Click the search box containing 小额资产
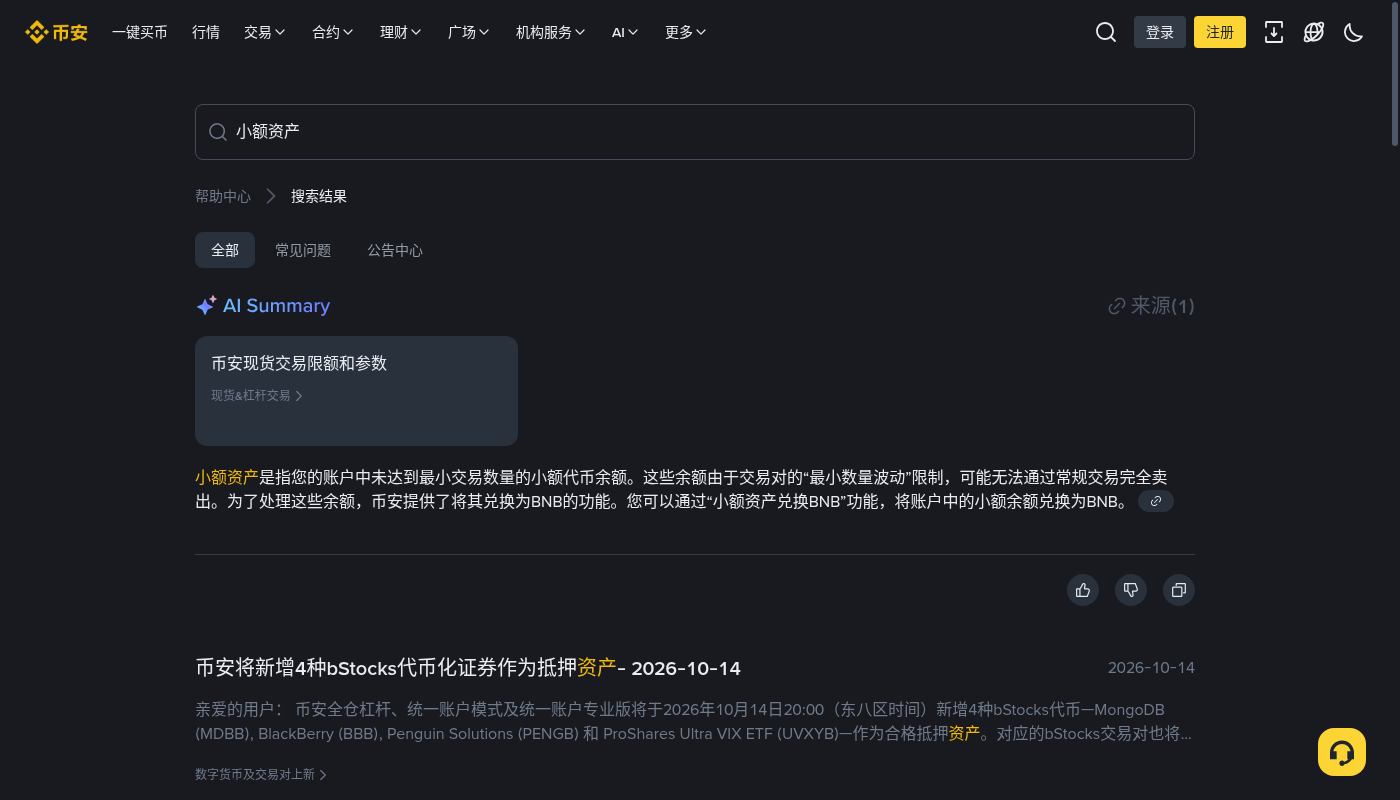The width and height of the screenshot is (1400, 800). [695, 132]
